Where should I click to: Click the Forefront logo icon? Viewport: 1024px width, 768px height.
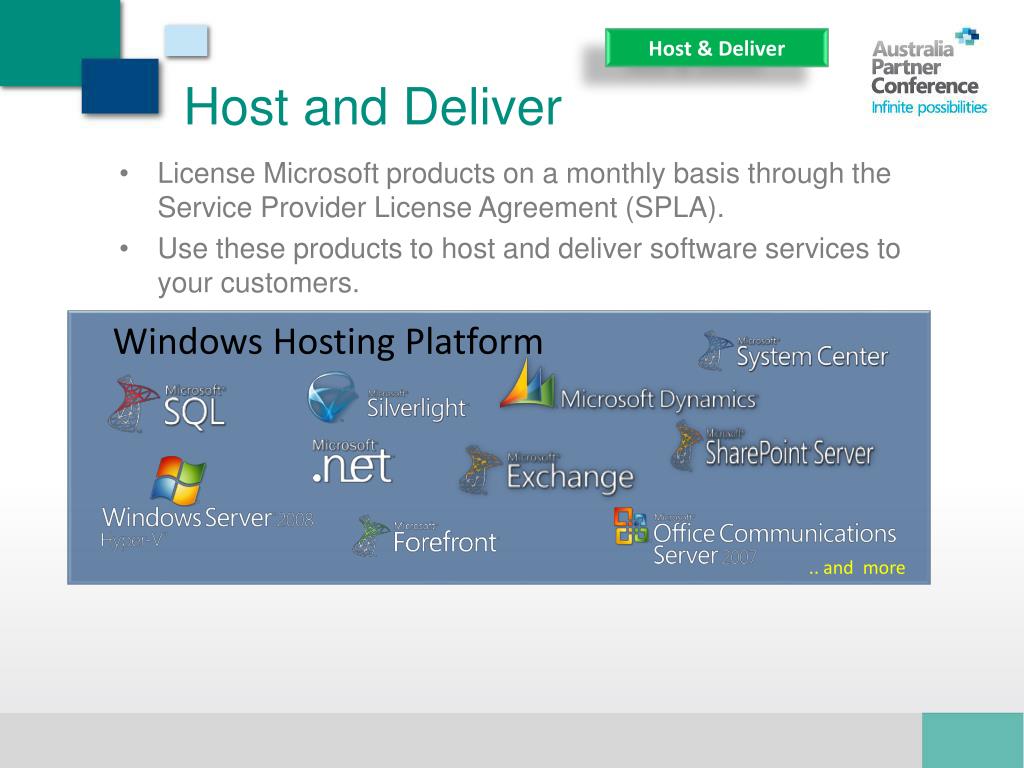(x=372, y=536)
